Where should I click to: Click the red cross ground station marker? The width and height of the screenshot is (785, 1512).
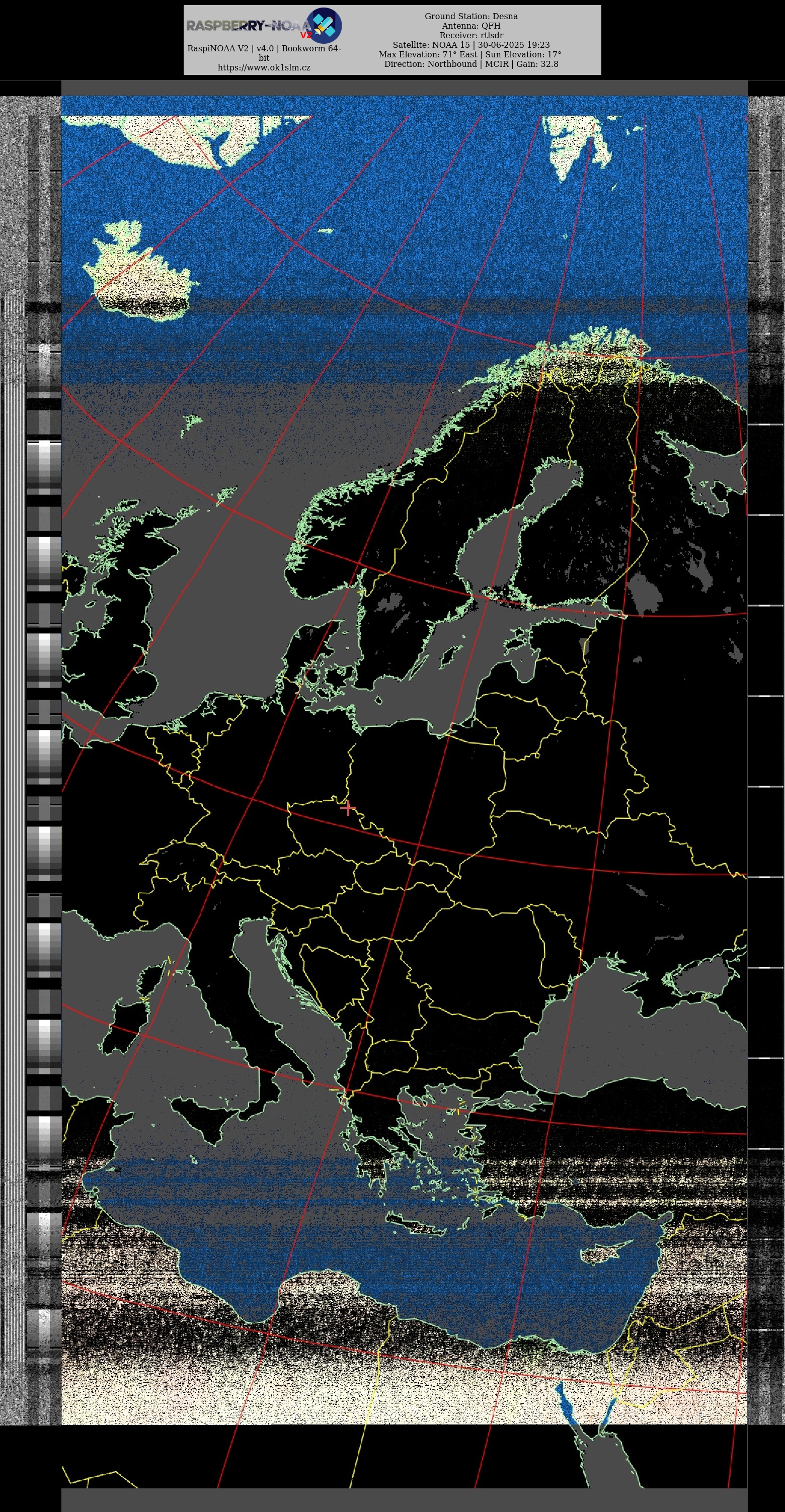(348, 808)
